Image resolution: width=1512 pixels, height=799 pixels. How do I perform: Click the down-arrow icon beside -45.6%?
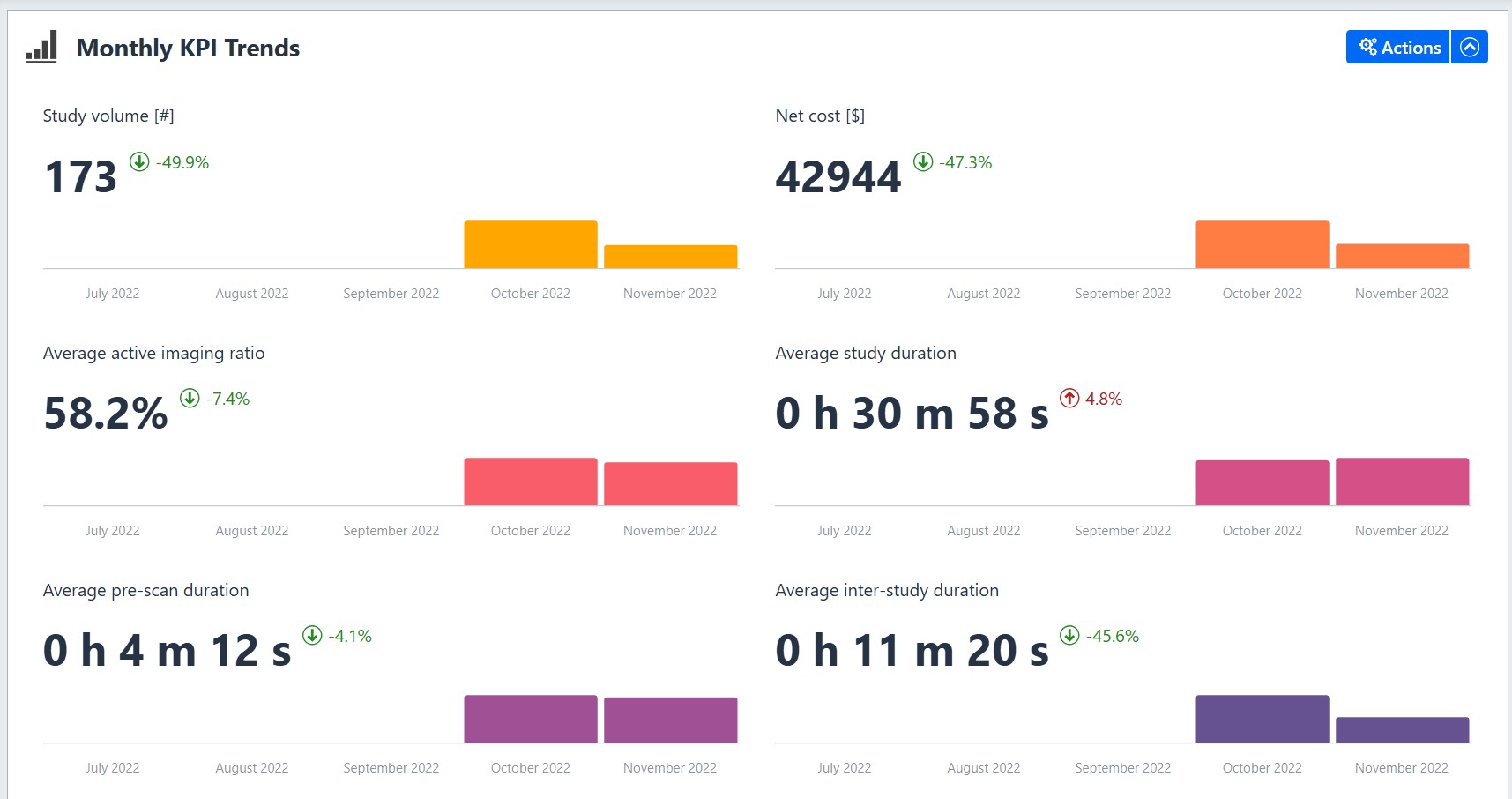(1069, 635)
